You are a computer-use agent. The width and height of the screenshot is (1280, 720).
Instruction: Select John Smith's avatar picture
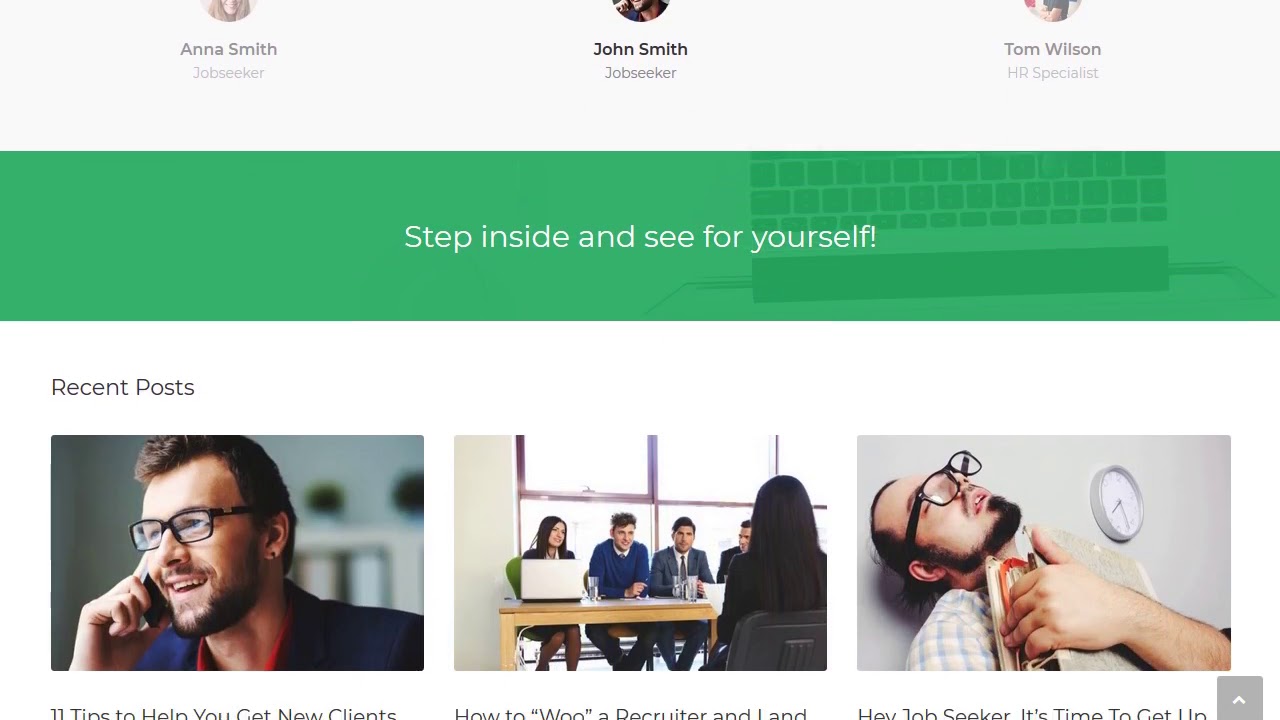[x=641, y=8]
